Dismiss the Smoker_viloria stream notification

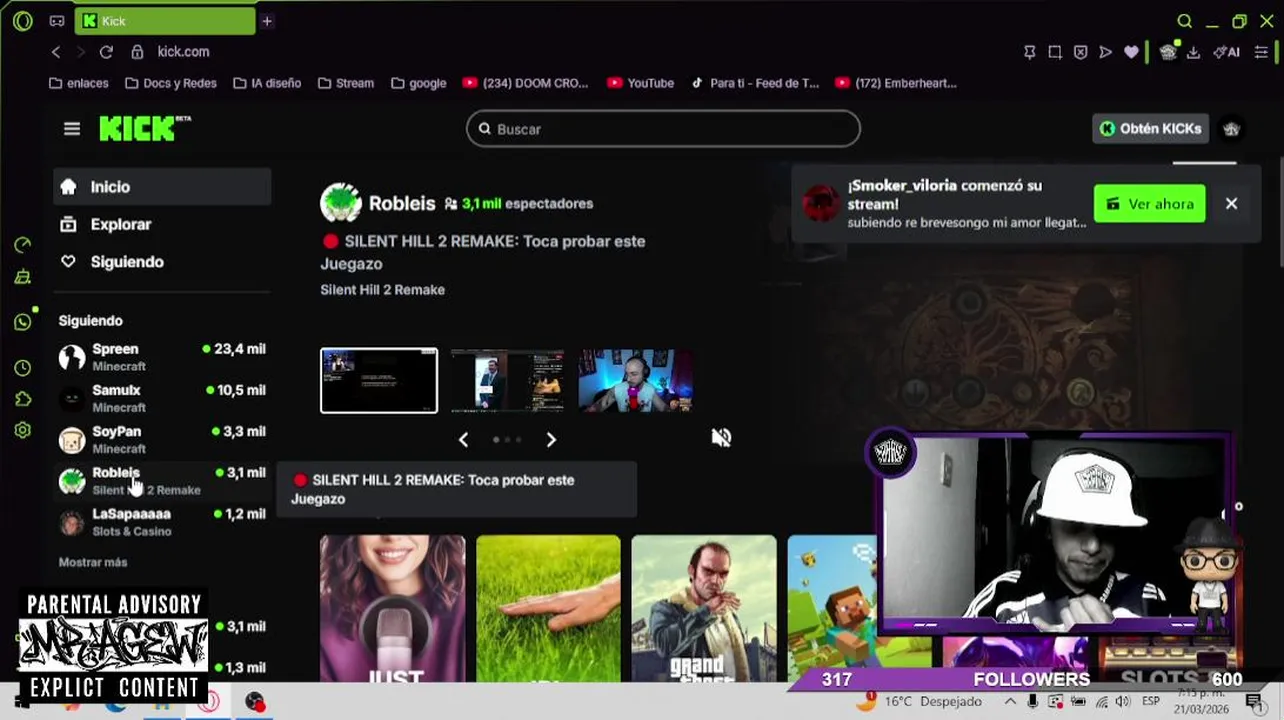pyautogui.click(x=1231, y=204)
